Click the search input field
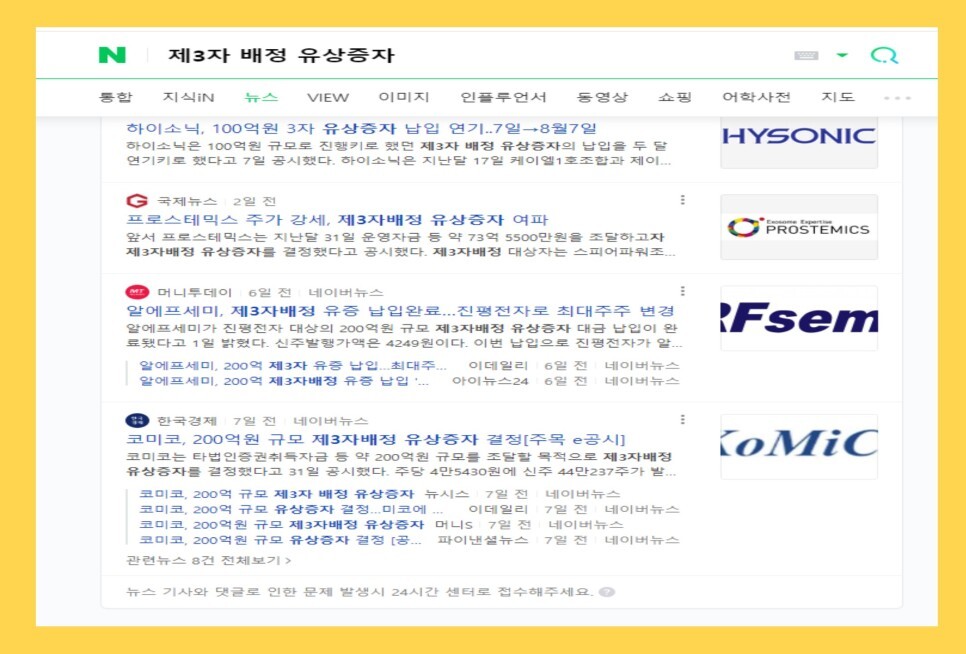 (400, 54)
